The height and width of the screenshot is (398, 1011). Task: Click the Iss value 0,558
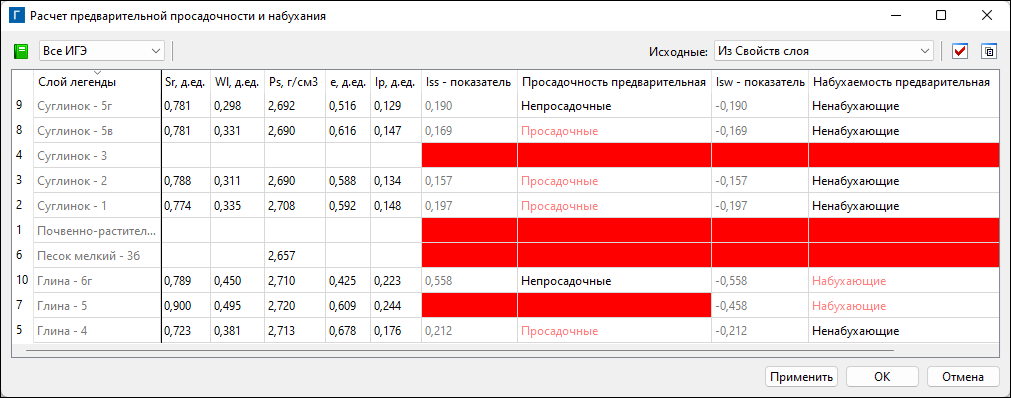tap(438, 281)
